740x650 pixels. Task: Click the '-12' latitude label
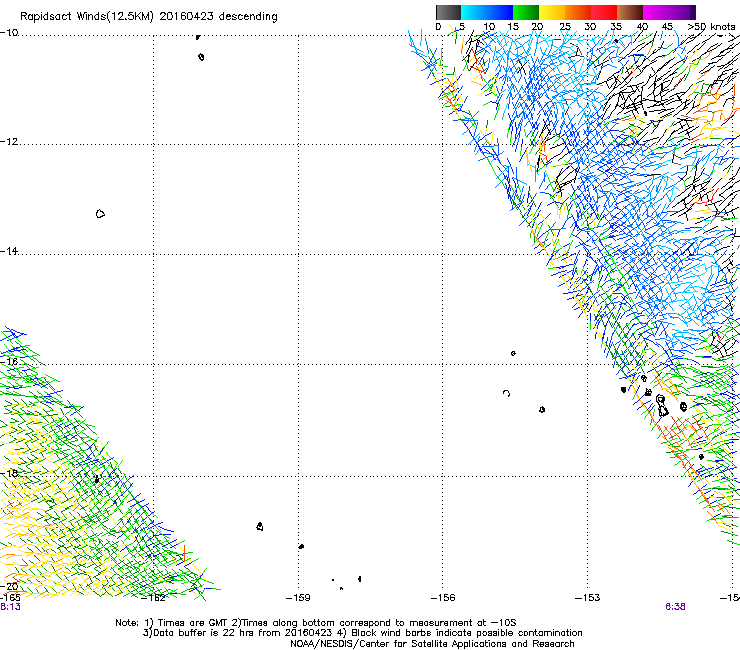point(9,142)
